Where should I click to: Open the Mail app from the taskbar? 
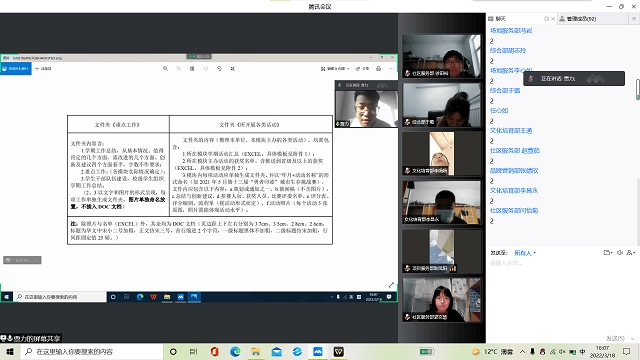tap(277, 351)
